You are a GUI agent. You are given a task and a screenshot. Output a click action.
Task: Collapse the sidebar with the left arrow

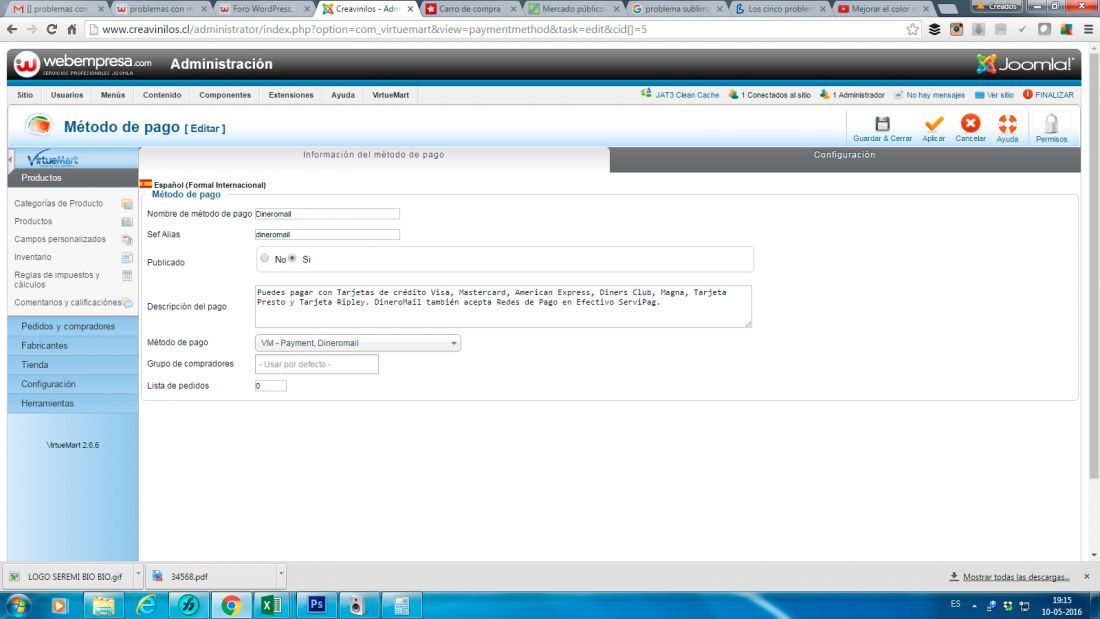[11, 161]
